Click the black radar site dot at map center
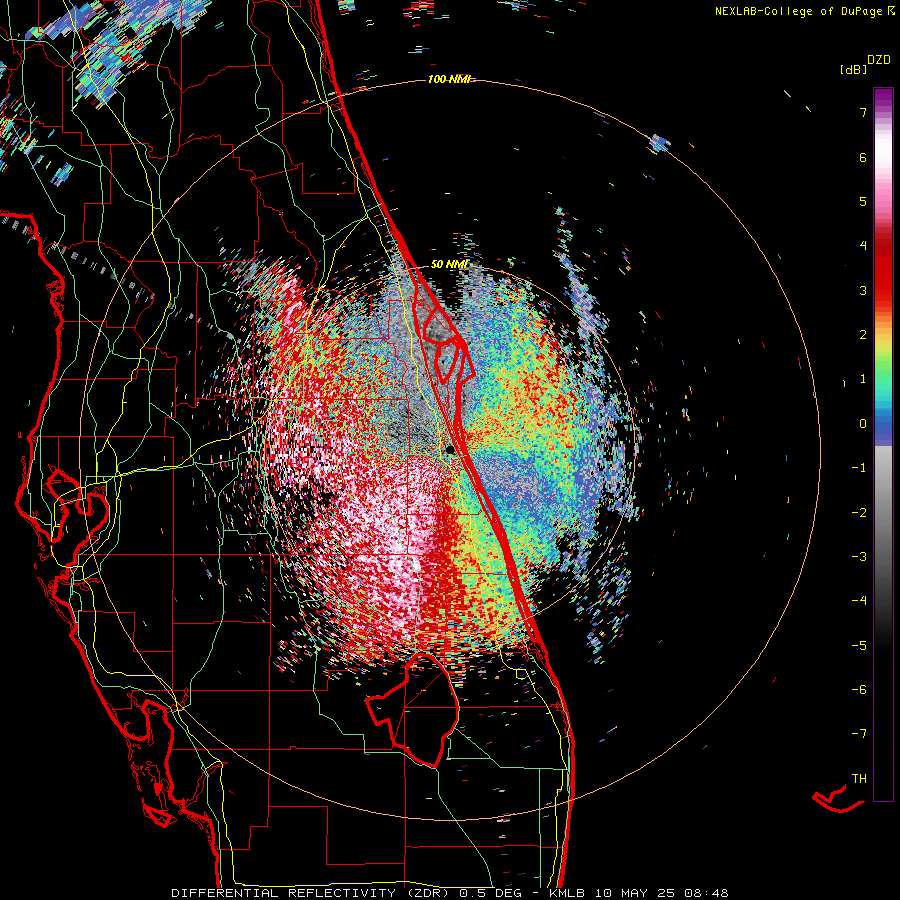 tap(451, 449)
